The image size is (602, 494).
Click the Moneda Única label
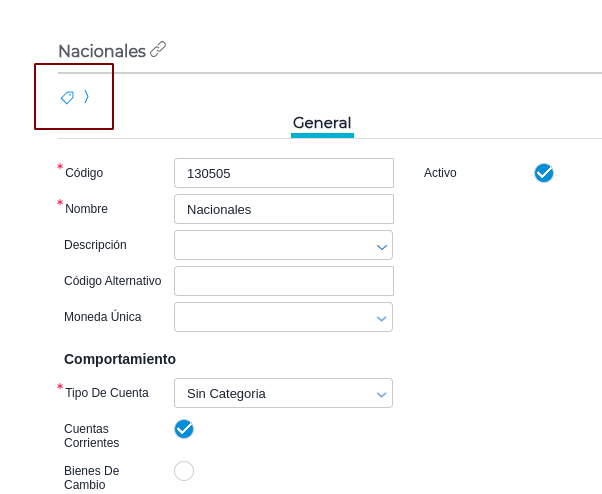tap(102, 317)
